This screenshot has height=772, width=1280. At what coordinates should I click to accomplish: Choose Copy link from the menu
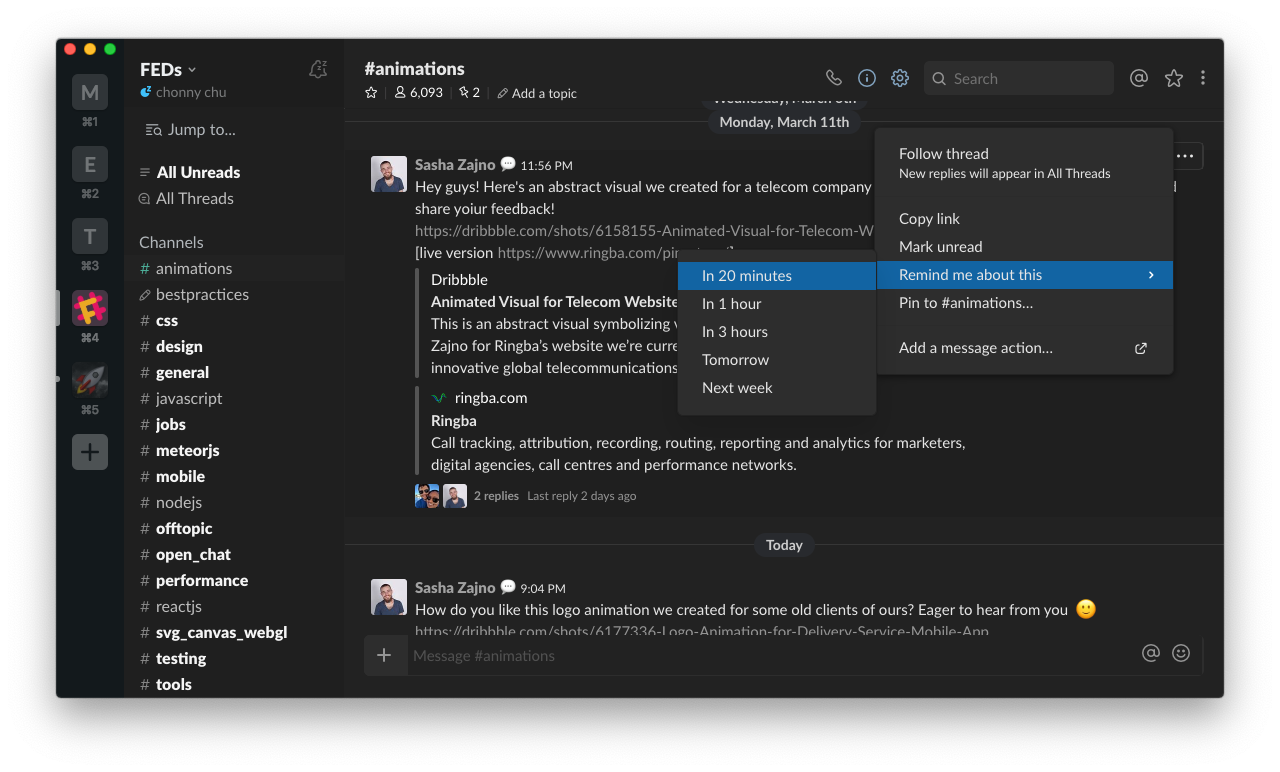[1024, 219]
